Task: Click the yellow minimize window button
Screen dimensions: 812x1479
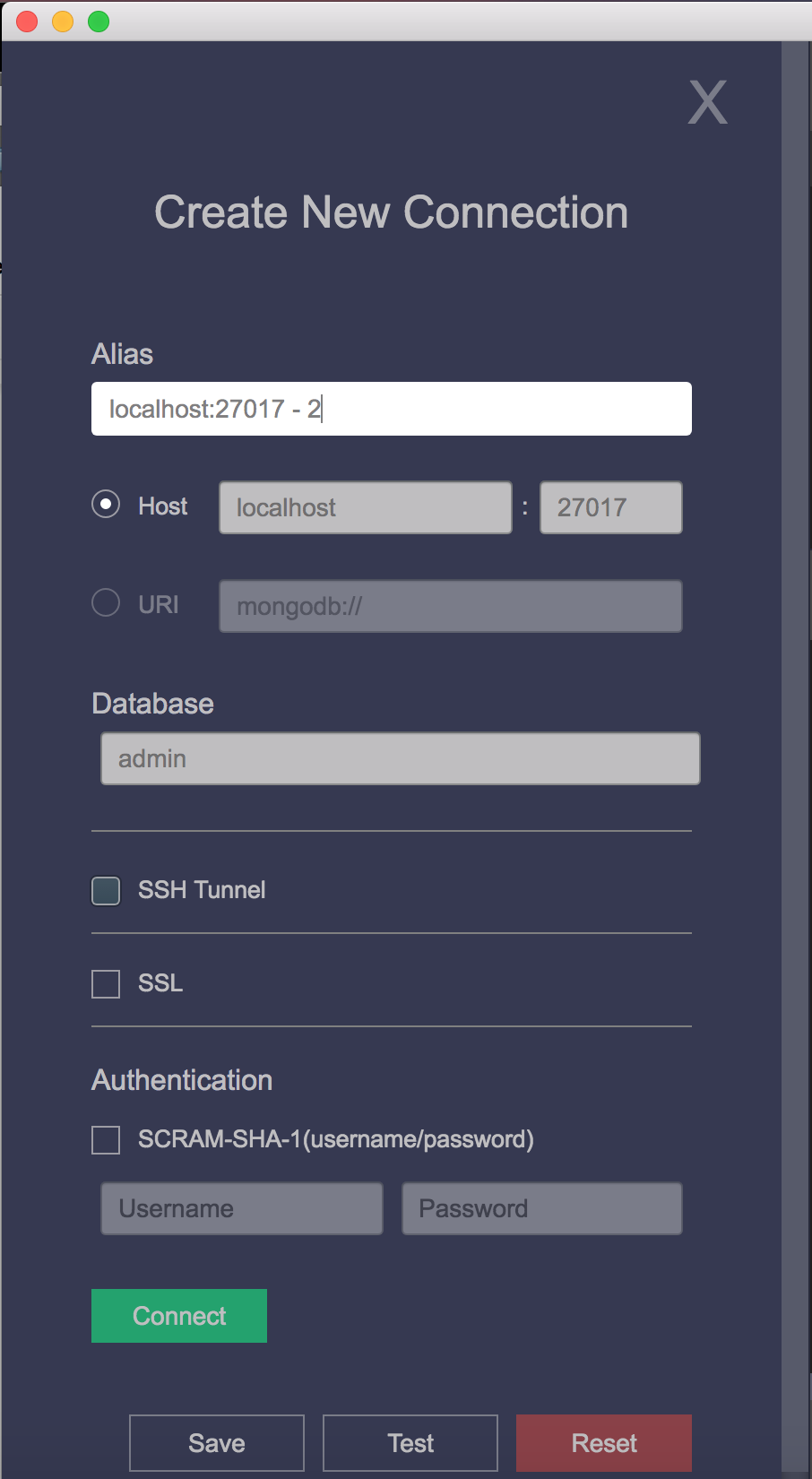Action: click(x=63, y=22)
